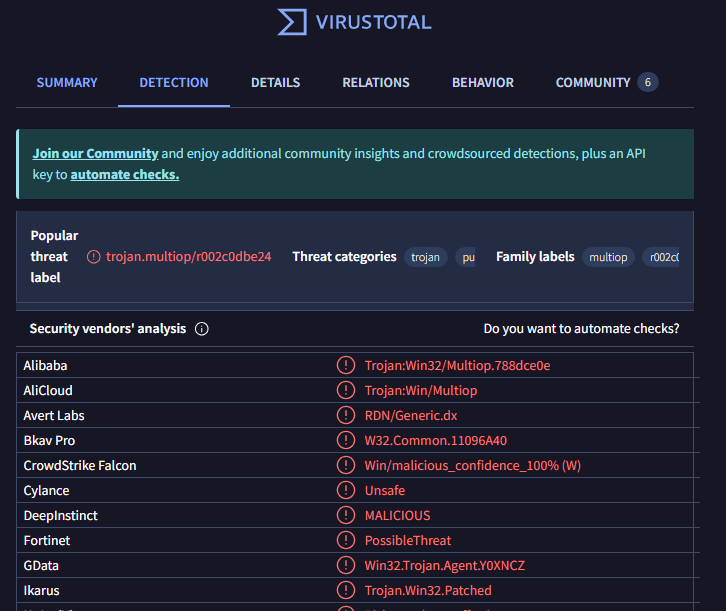Click the warning icon in the GData row

point(345,565)
